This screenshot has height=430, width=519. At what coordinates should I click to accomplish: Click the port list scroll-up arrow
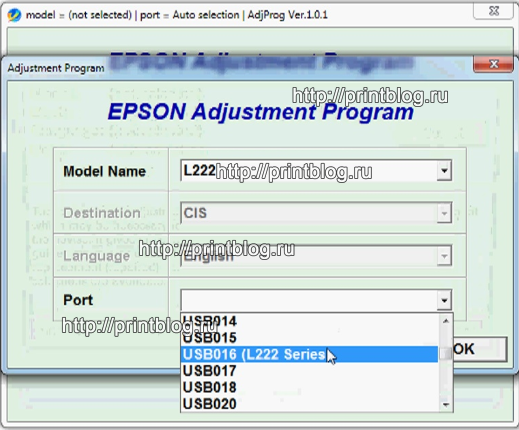pyautogui.click(x=446, y=321)
